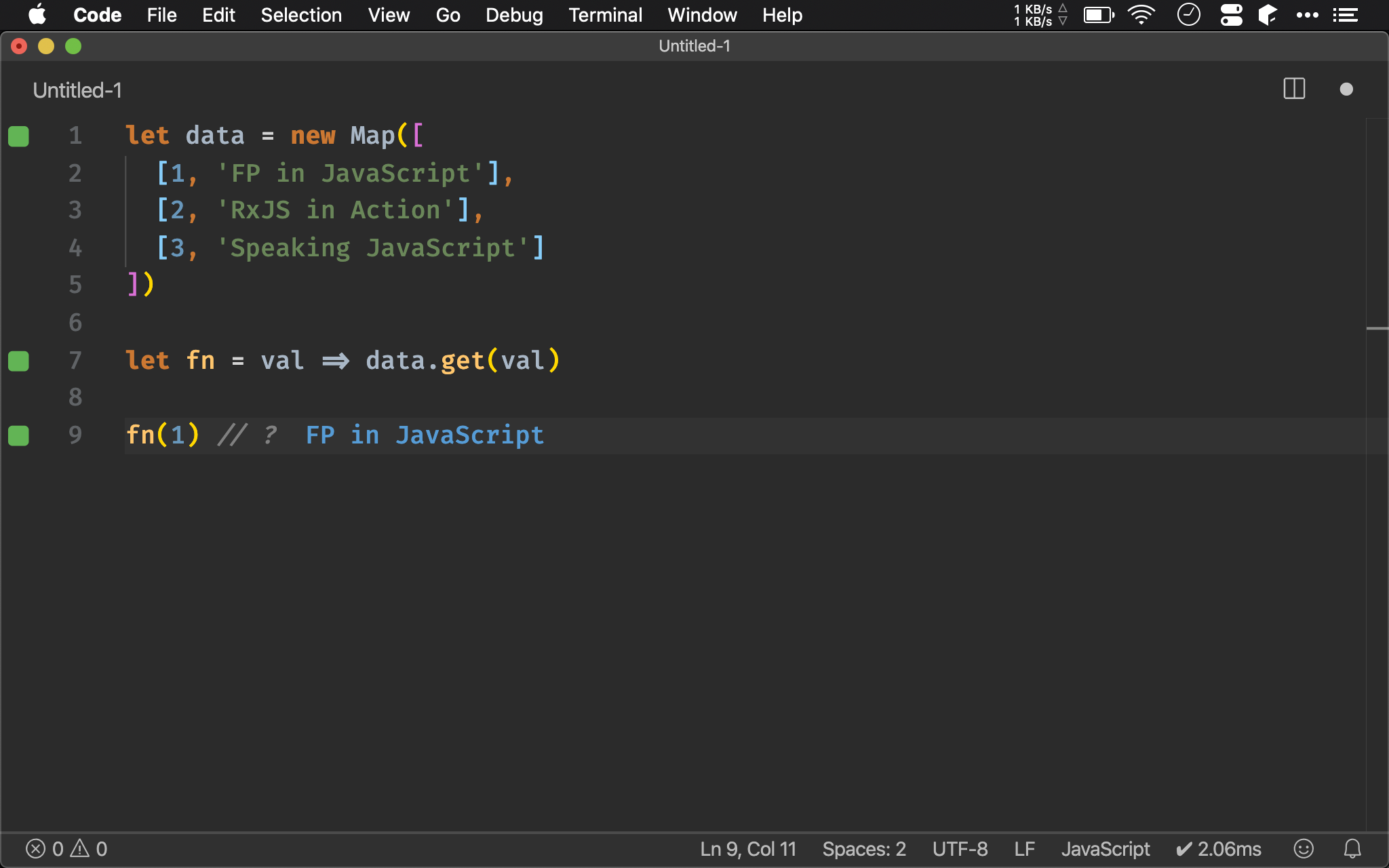This screenshot has height=868, width=1389.
Task: Click the new keyword on line 1
Action: click(x=313, y=136)
